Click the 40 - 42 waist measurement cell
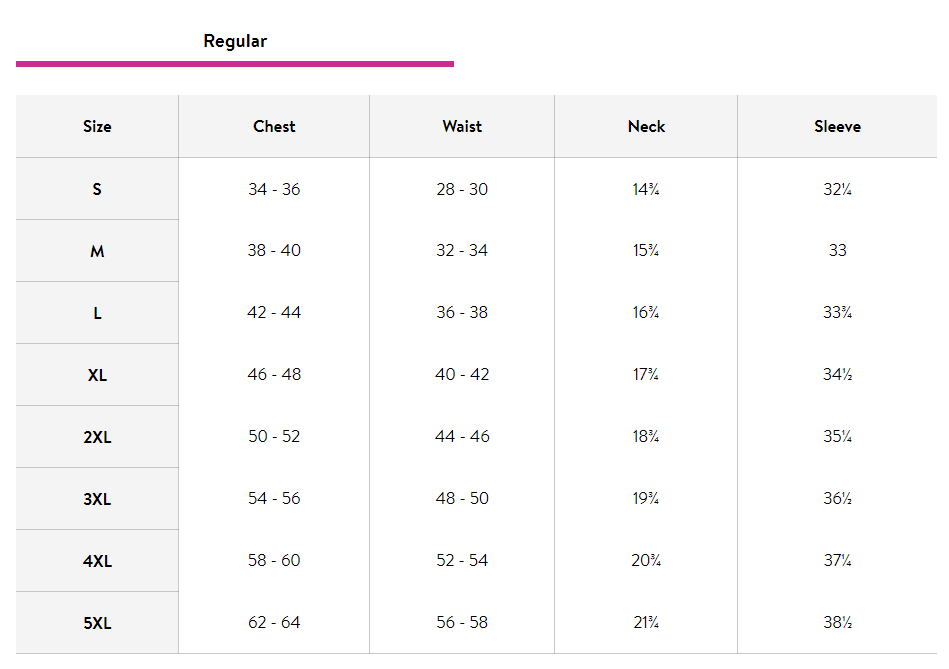Viewport: 949px width, 669px height. click(462, 374)
